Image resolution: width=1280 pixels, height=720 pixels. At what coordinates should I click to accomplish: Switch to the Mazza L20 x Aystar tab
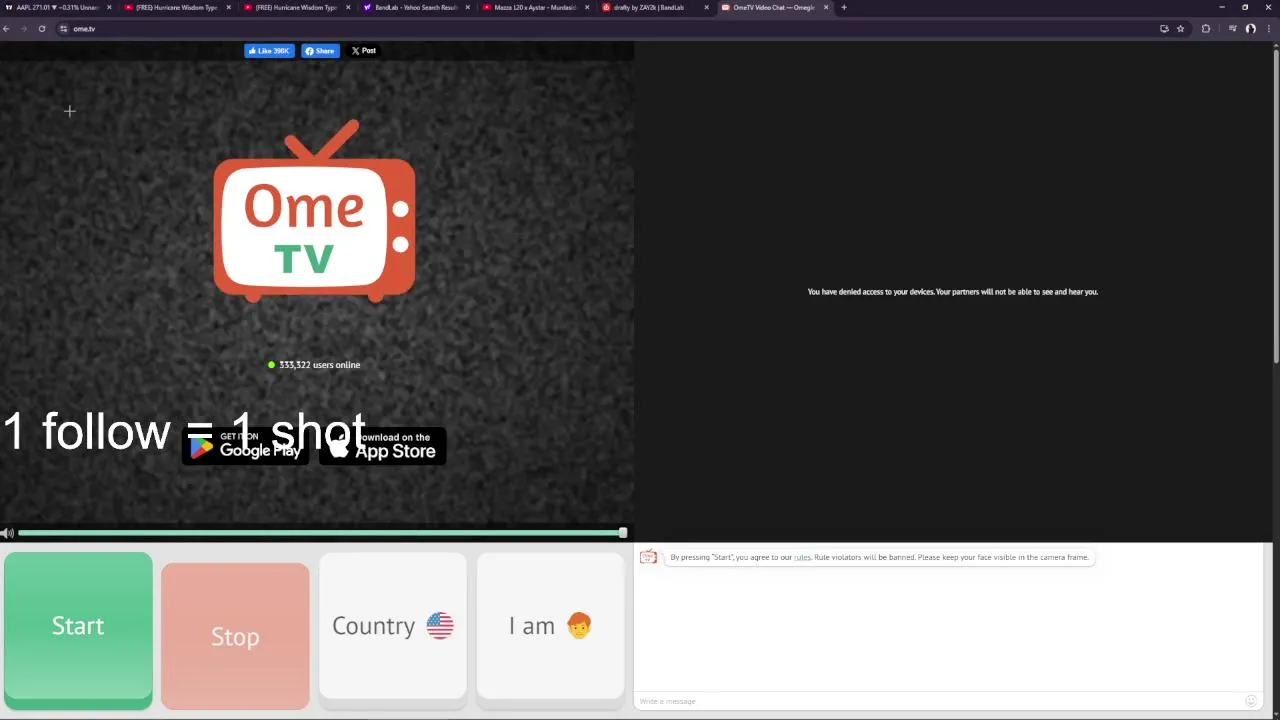click(536, 7)
